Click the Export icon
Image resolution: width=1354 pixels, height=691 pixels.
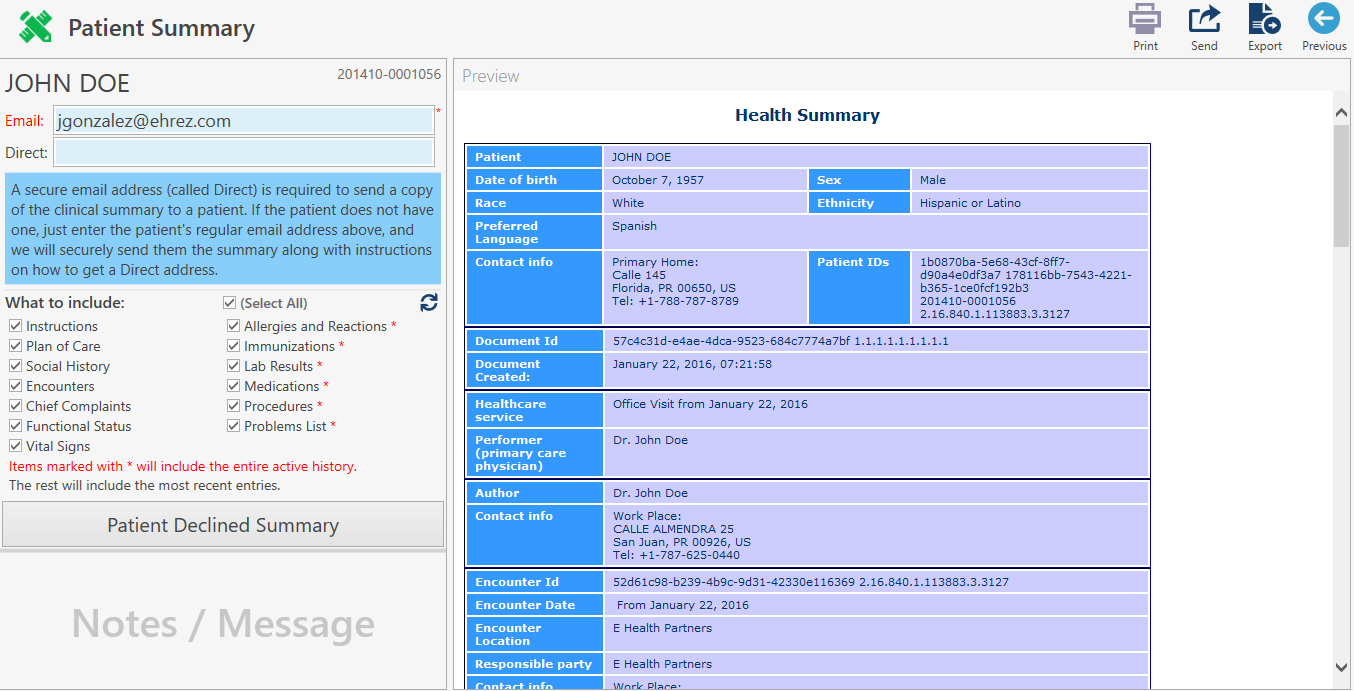click(1265, 20)
